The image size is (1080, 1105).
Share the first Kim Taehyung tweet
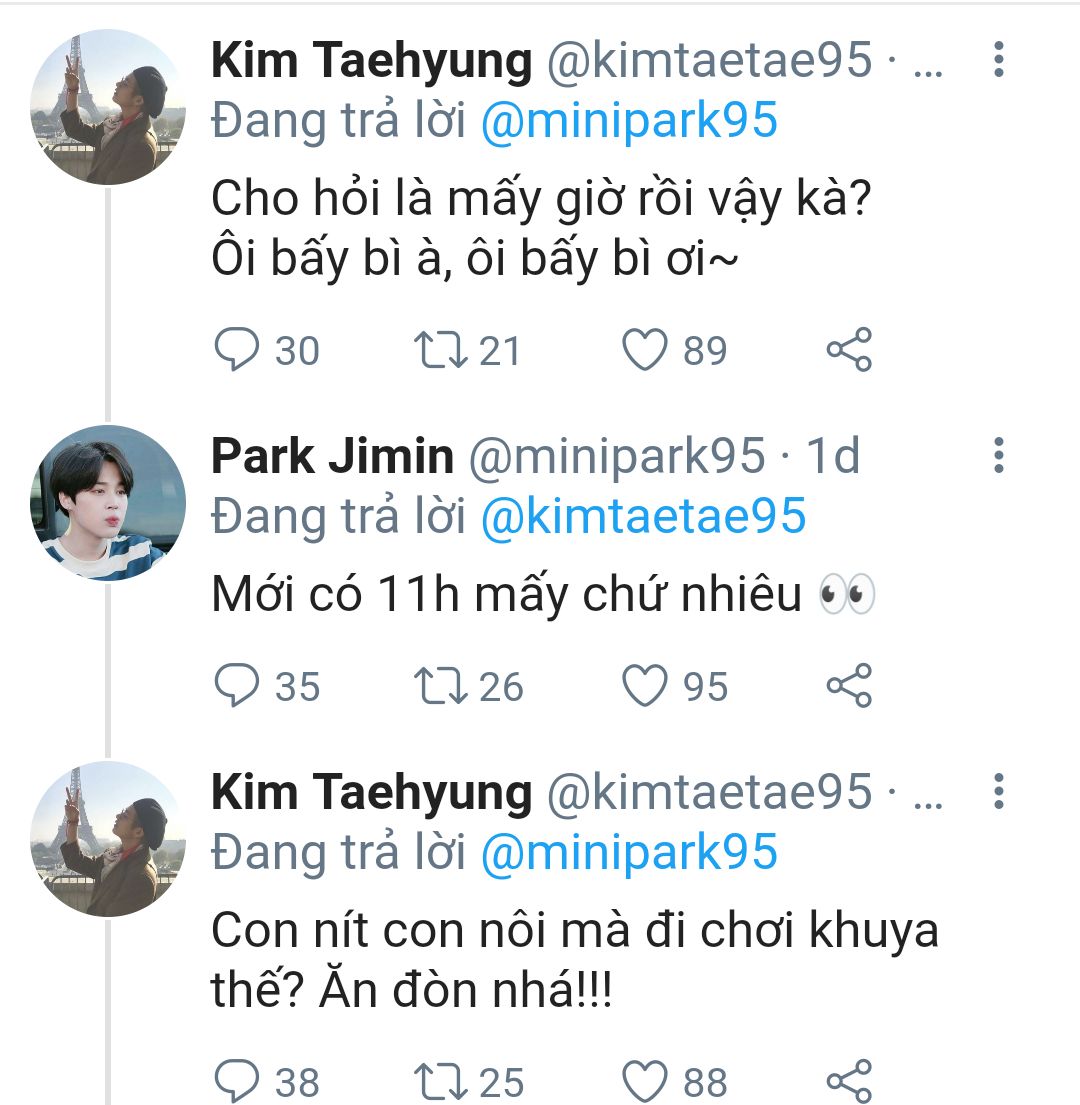849,351
